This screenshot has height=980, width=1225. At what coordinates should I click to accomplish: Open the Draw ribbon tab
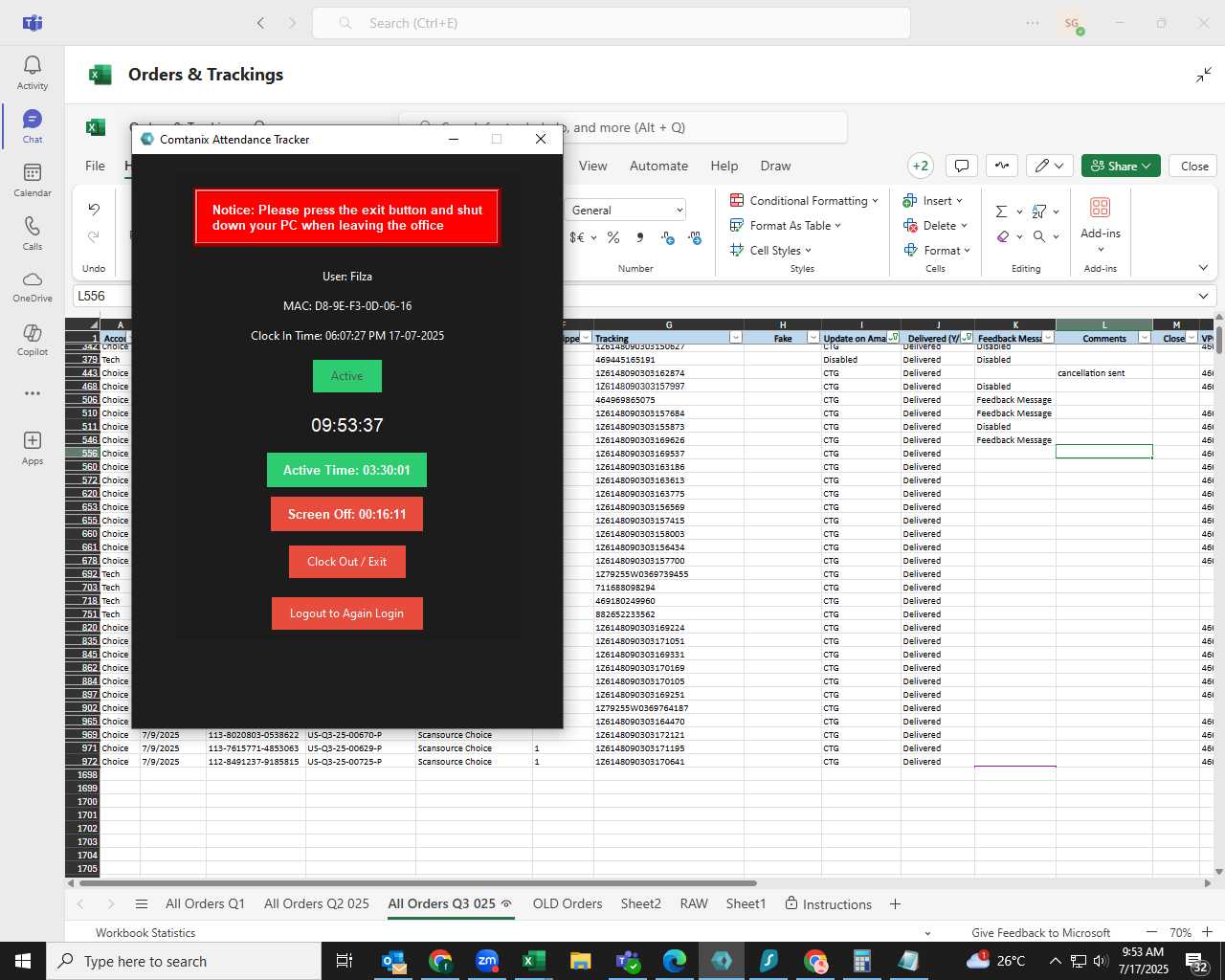pos(775,166)
